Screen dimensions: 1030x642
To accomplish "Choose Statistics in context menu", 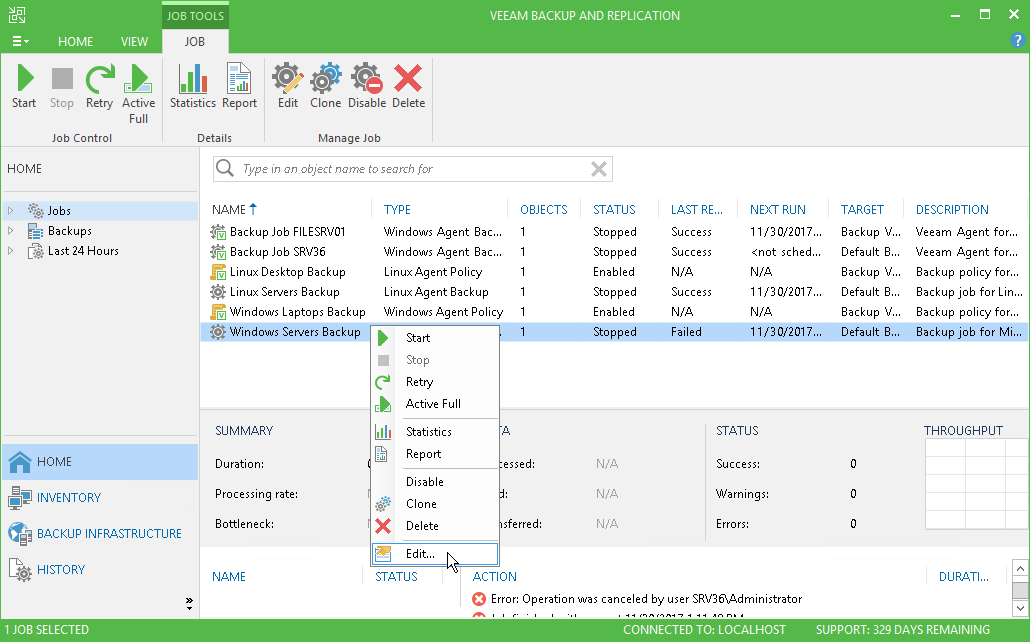I will click(x=435, y=432).
